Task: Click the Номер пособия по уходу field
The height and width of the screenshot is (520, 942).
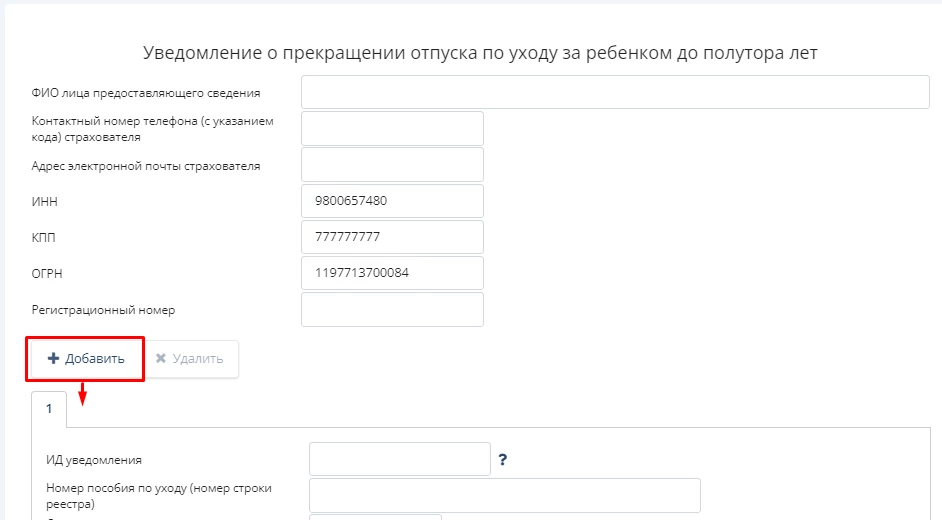Action: coord(504,495)
